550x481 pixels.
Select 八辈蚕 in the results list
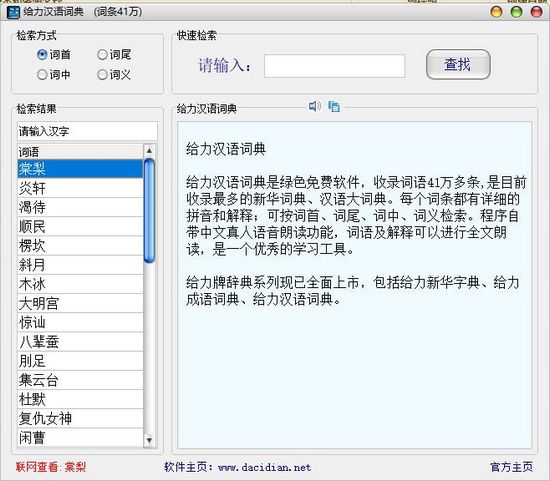tap(80, 342)
